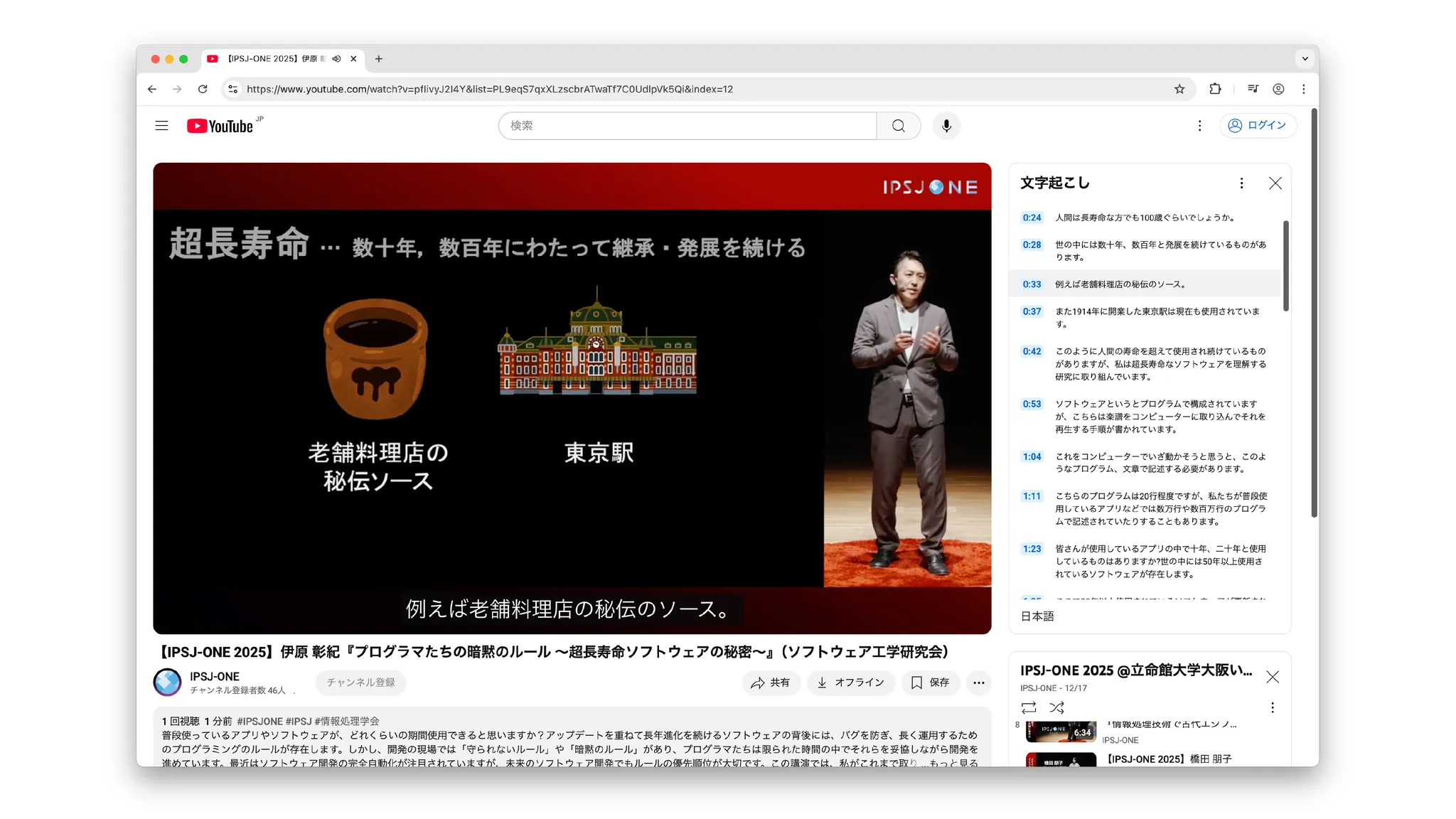Select transcript line 人間は長寿命な方でも100歳

pos(1145,218)
